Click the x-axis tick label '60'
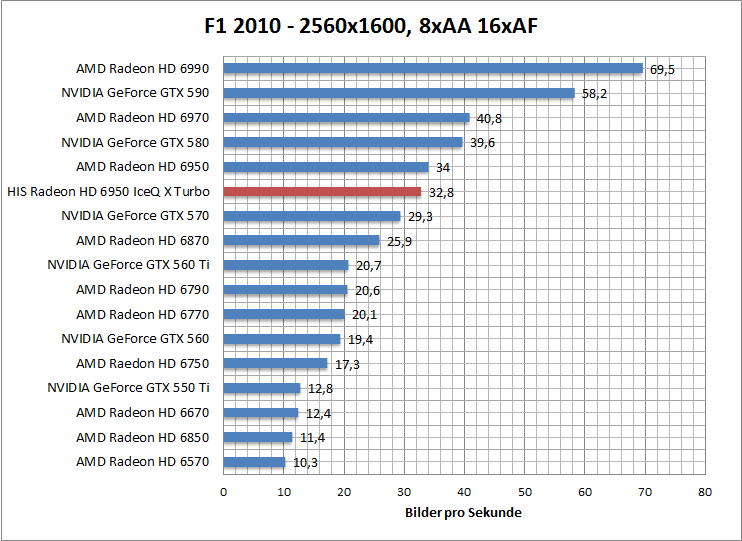 pos(585,492)
